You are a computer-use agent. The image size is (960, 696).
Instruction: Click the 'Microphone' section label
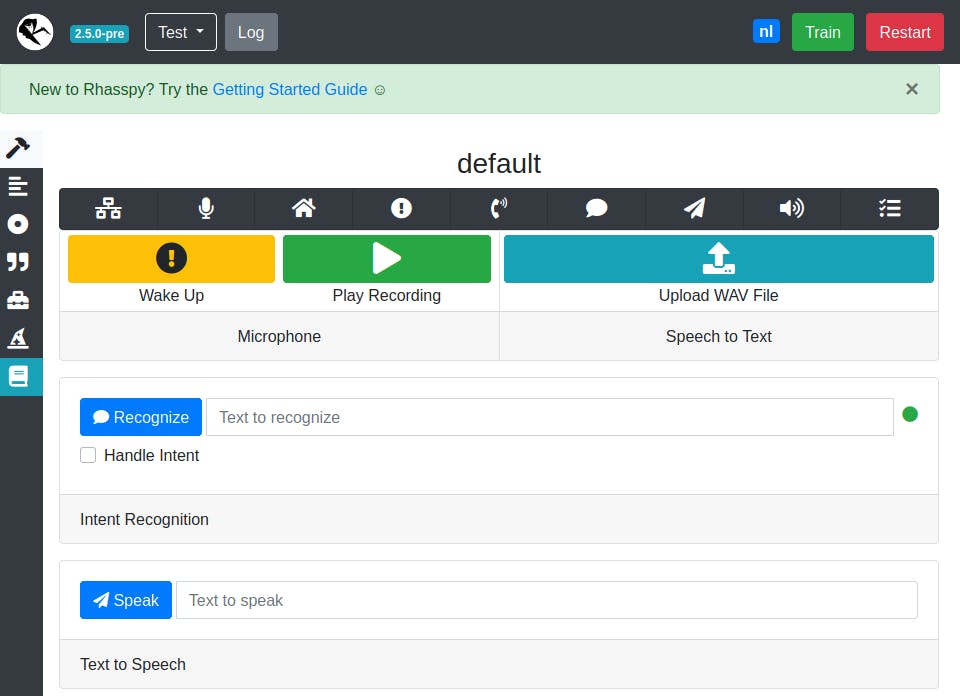click(x=279, y=336)
